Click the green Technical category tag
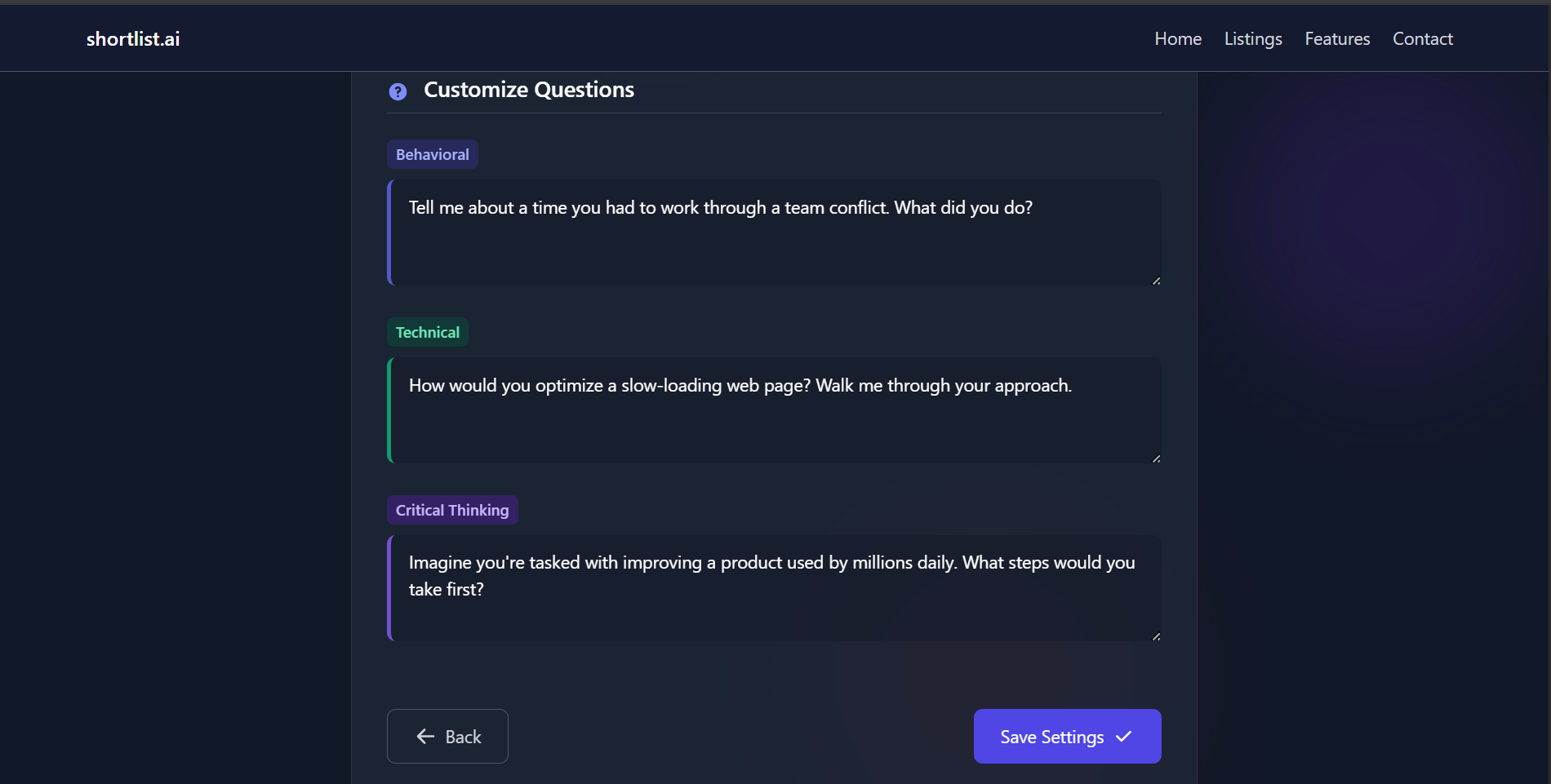Image resolution: width=1551 pixels, height=784 pixels. (427, 332)
